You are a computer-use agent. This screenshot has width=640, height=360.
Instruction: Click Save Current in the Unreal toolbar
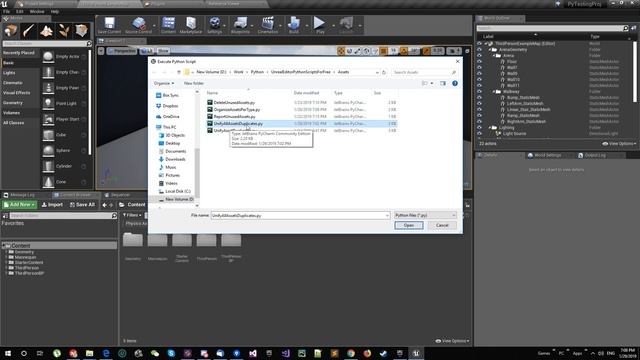109,25
